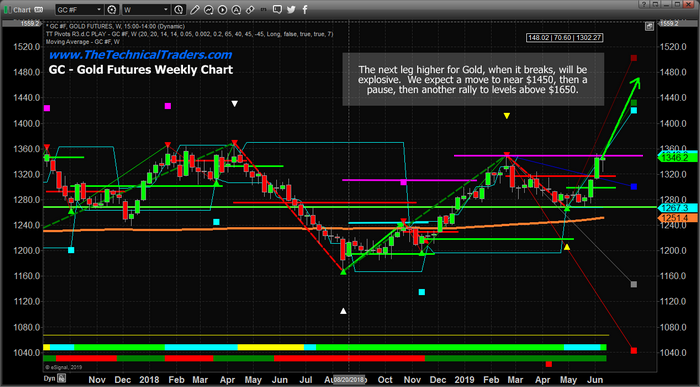The width and height of the screenshot is (700, 387).
Task: Click the bar replay play icon
Action: [222, 9]
